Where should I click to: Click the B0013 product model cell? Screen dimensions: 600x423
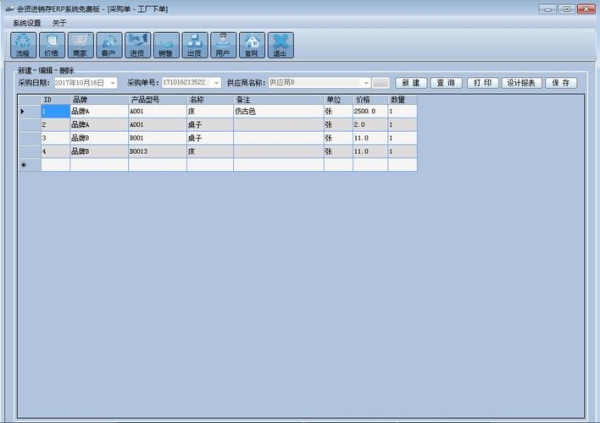point(158,152)
